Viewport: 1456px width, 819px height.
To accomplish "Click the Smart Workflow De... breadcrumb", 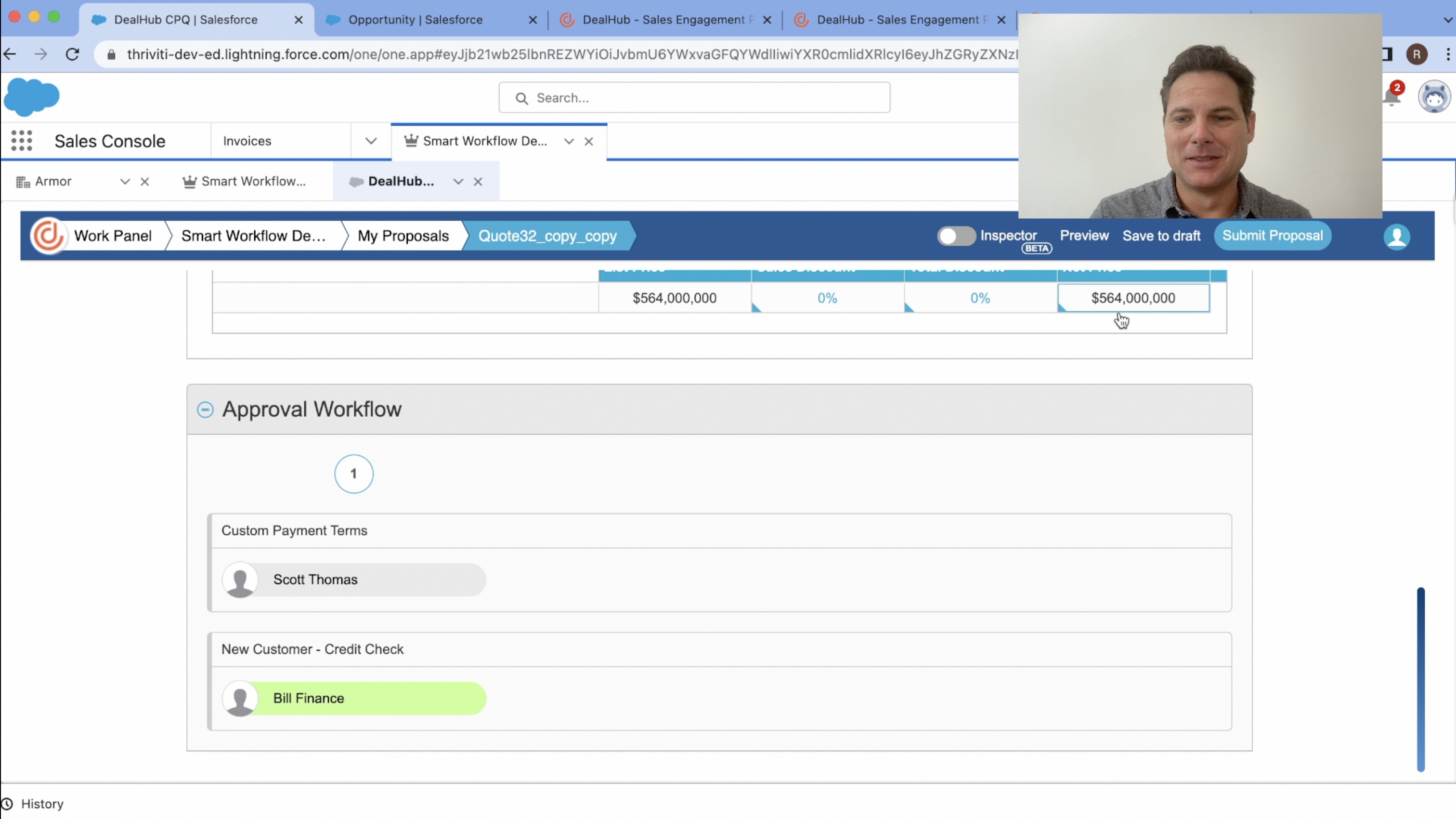I will (x=253, y=235).
